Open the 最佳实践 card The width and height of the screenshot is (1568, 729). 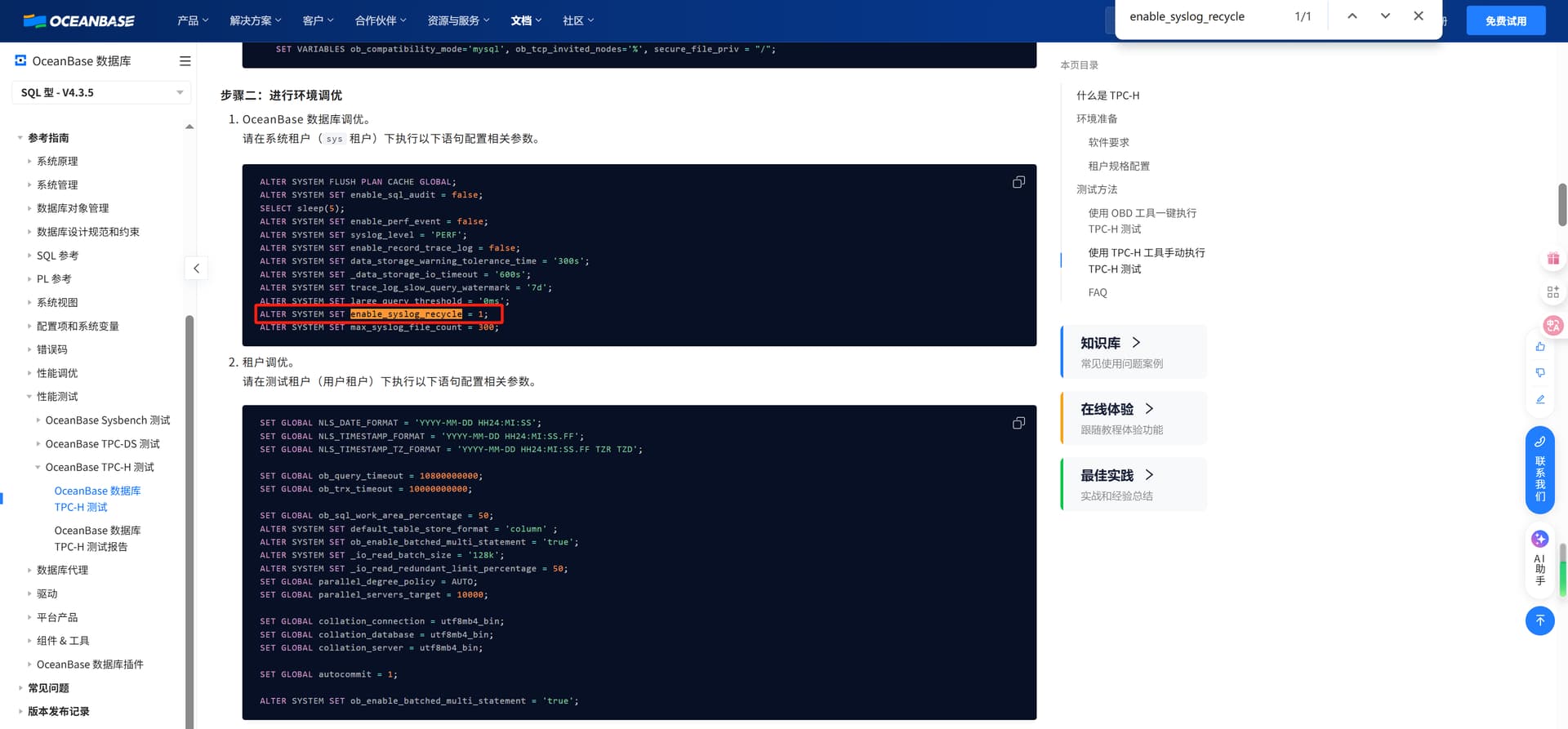(x=1134, y=484)
